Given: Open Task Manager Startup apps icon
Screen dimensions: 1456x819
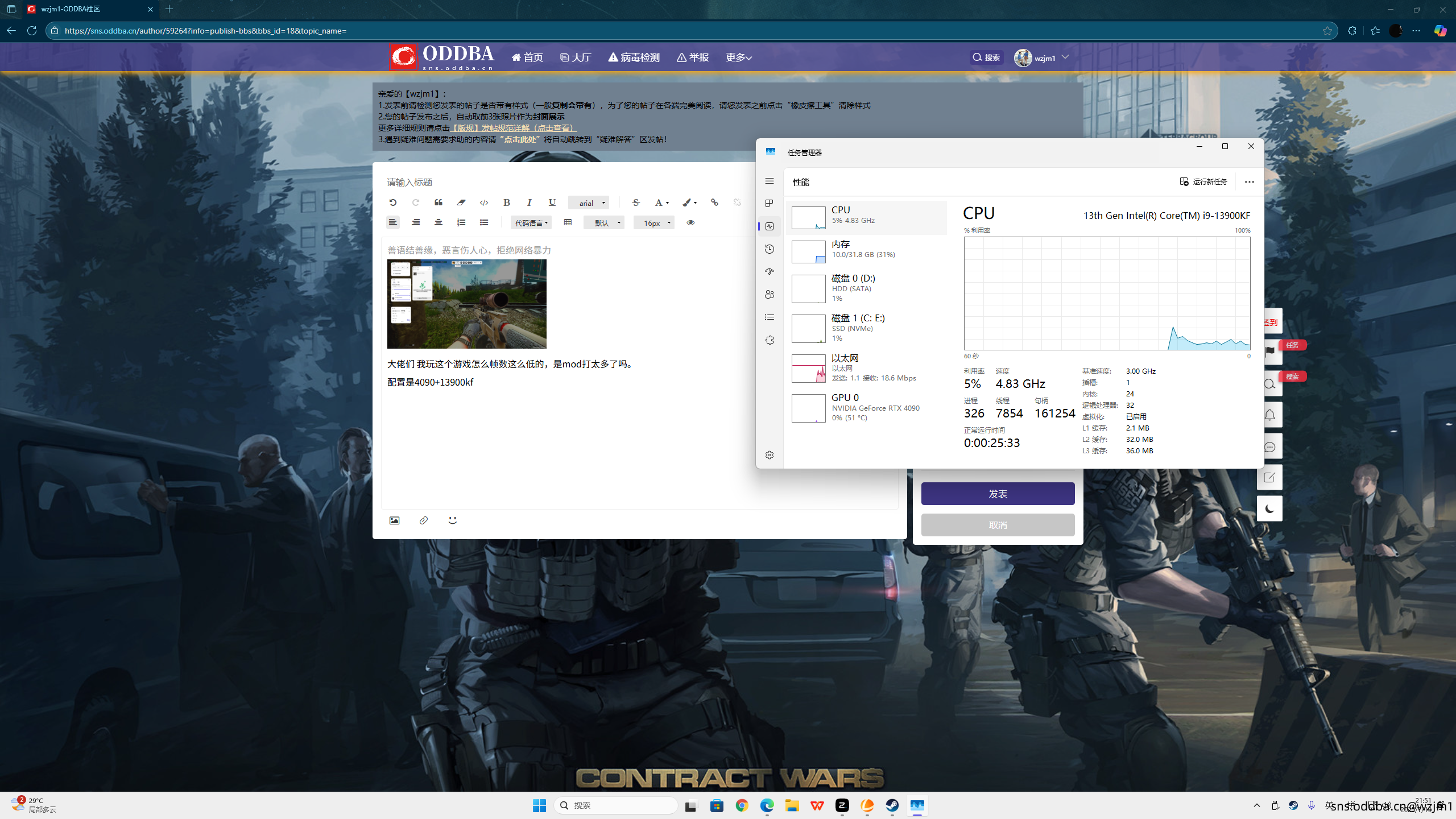Looking at the screenshot, I should click(770, 272).
